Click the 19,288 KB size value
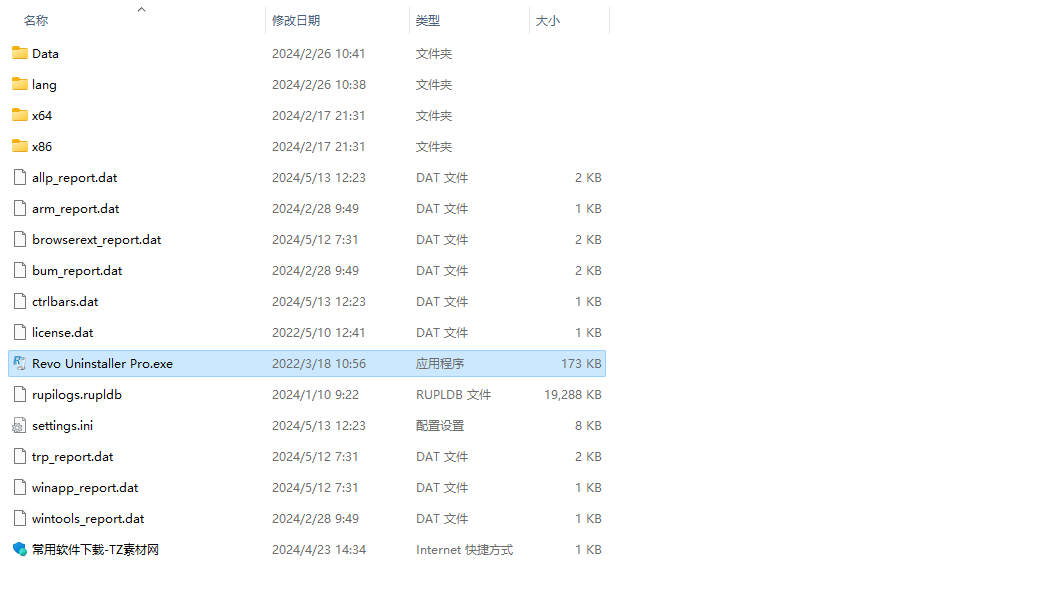Screen dimensions: 1059x609 (x=573, y=395)
